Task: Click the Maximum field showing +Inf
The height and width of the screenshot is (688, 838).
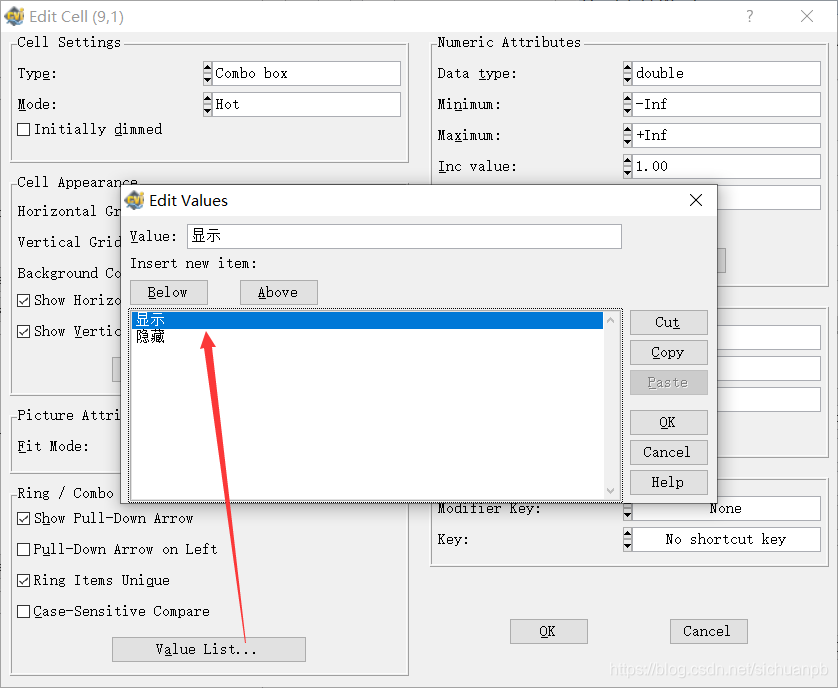Action: click(x=726, y=135)
